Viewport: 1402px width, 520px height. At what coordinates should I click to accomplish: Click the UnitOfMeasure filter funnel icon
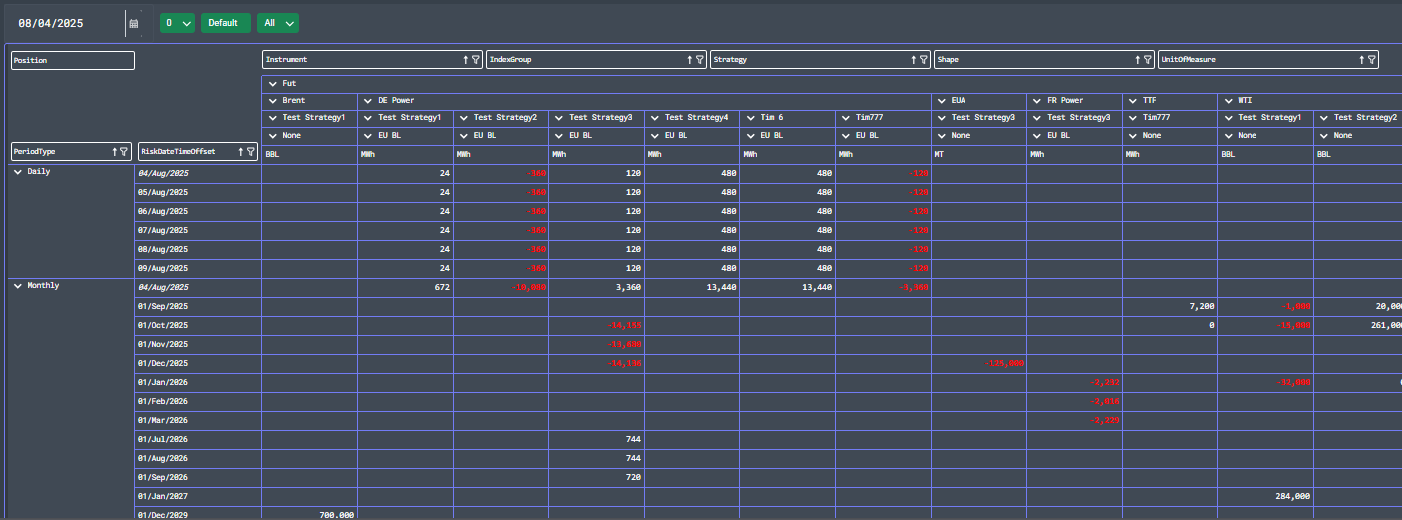[x=1372, y=60]
